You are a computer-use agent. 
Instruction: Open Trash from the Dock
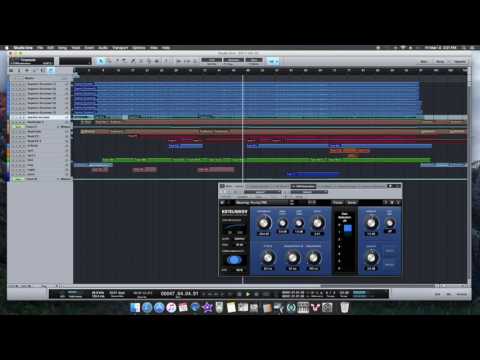pos(344,307)
